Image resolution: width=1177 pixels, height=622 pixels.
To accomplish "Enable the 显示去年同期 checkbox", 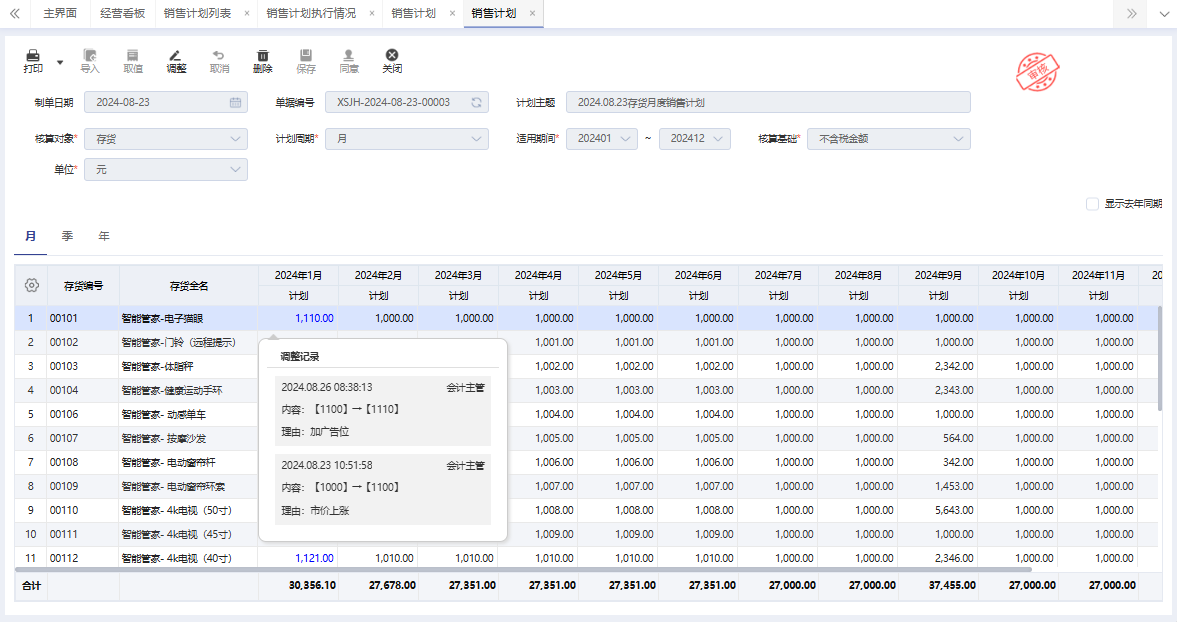I will coord(1092,204).
